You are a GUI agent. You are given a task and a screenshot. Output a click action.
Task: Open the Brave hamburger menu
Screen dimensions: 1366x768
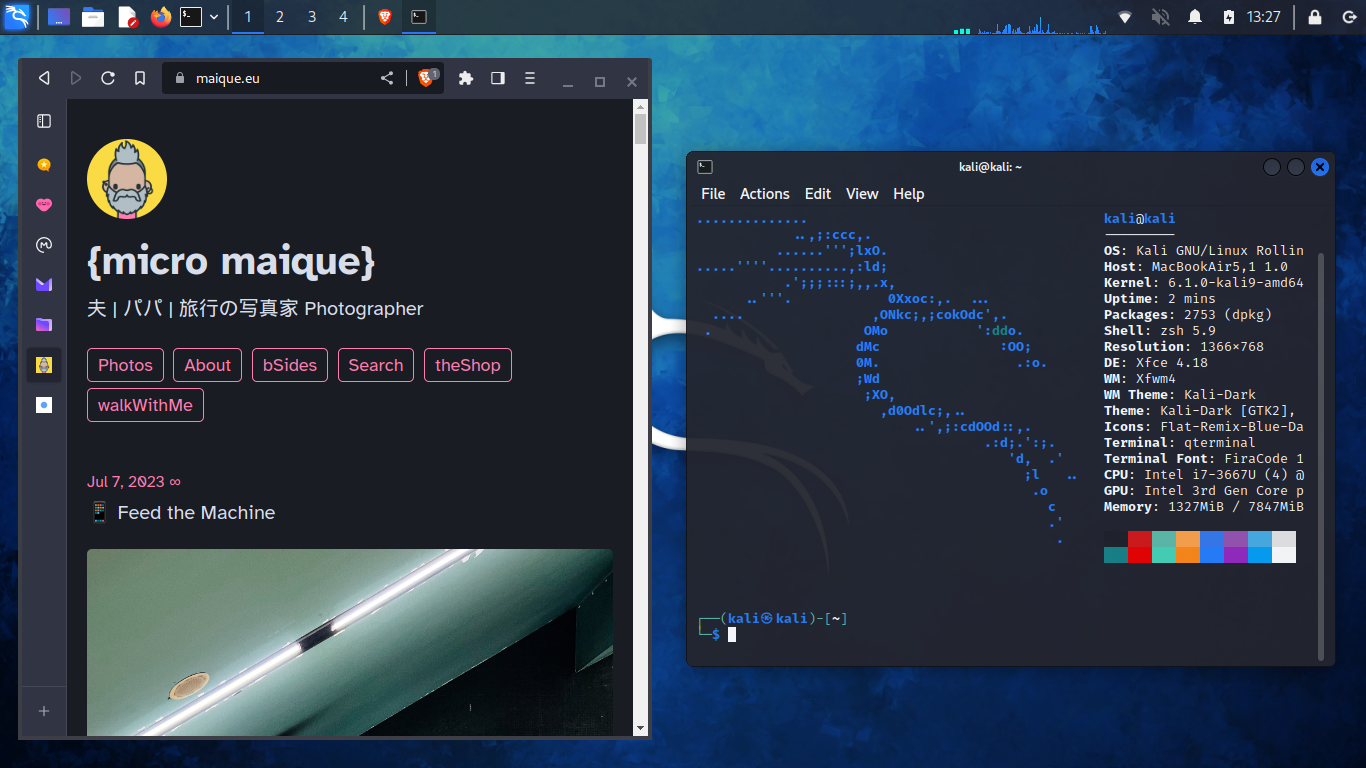tap(530, 78)
